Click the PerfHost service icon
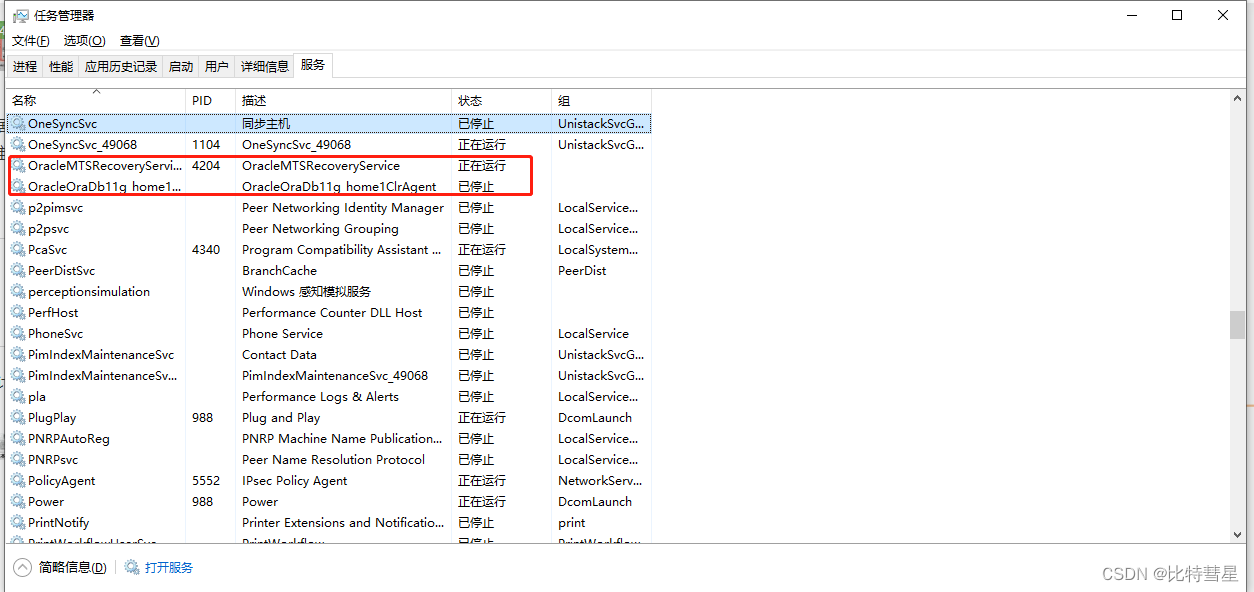The image size is (1254, 592). coord(18,313)
